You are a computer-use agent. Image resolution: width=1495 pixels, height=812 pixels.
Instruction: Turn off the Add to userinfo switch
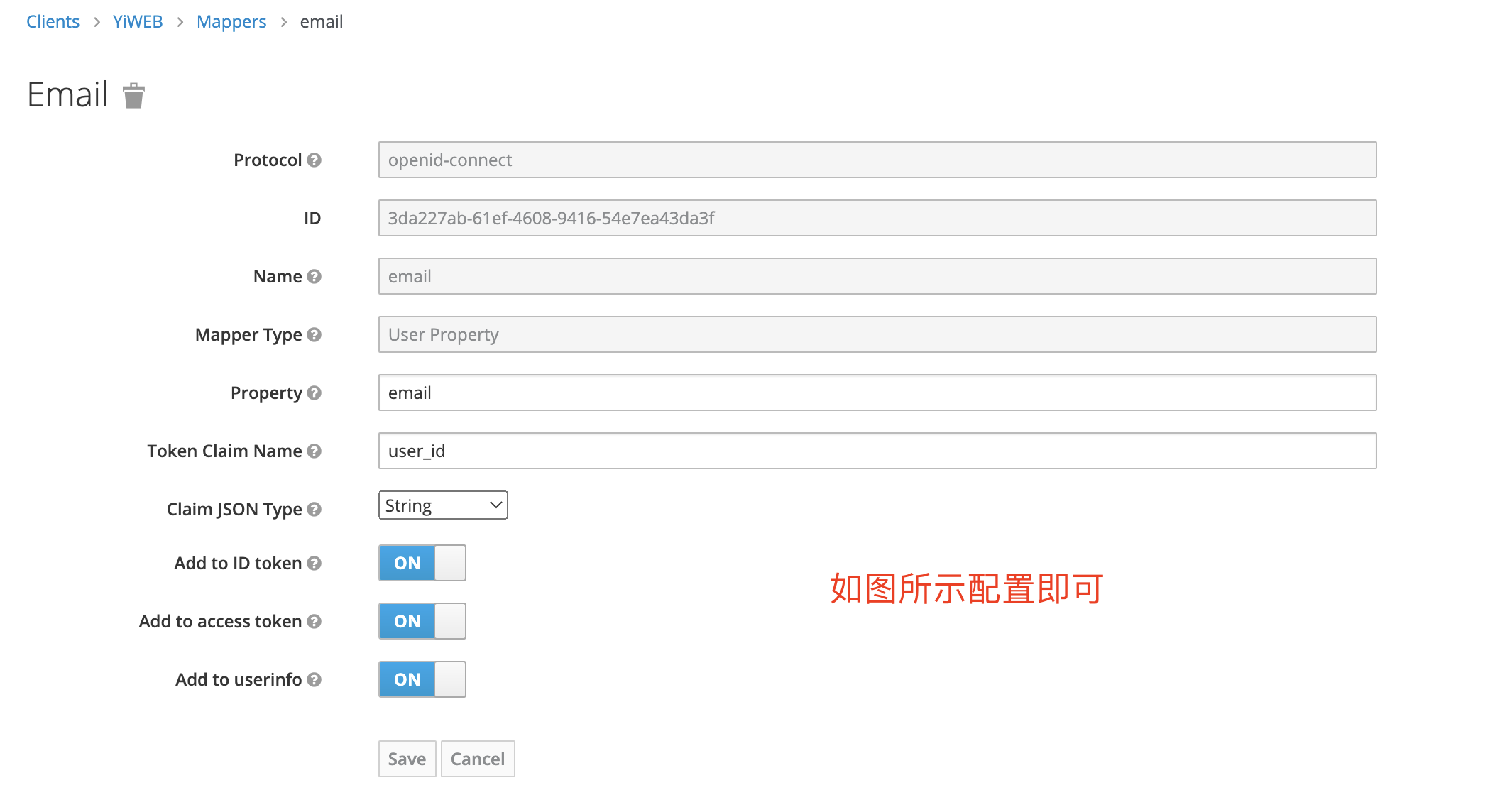click(x=422, y=679)
